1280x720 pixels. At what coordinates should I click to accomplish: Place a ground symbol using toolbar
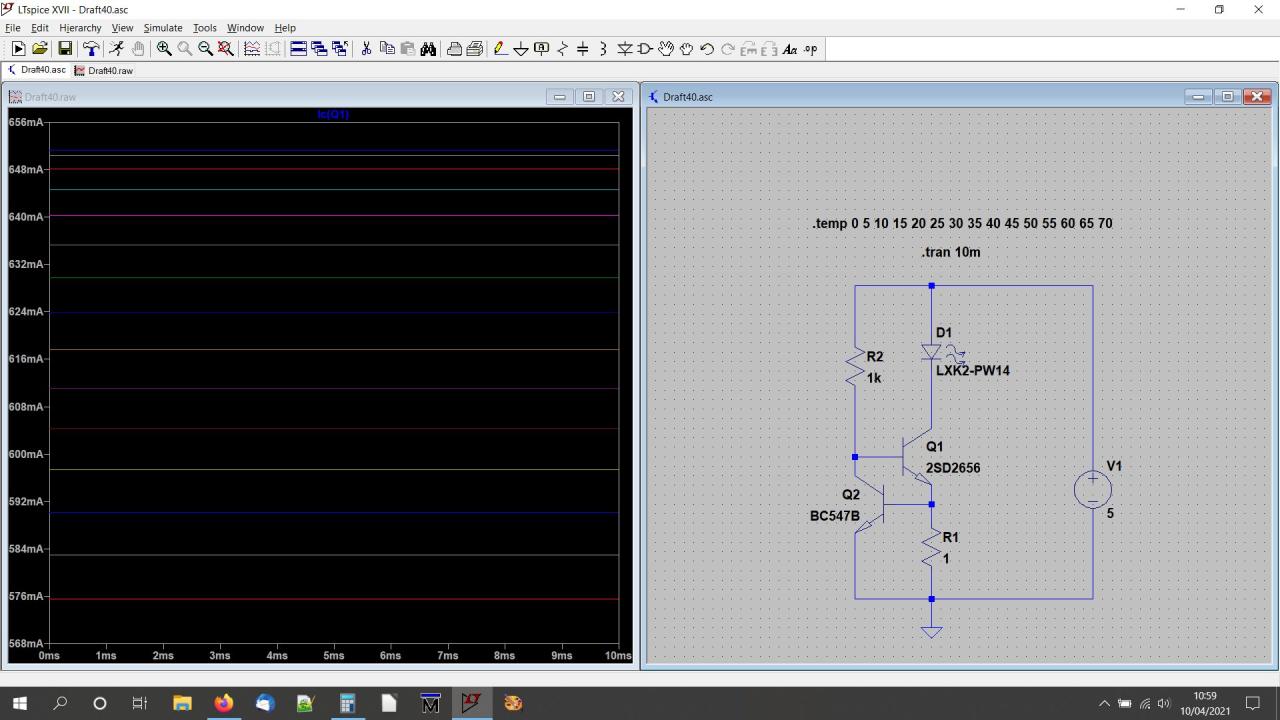point(520,49)
